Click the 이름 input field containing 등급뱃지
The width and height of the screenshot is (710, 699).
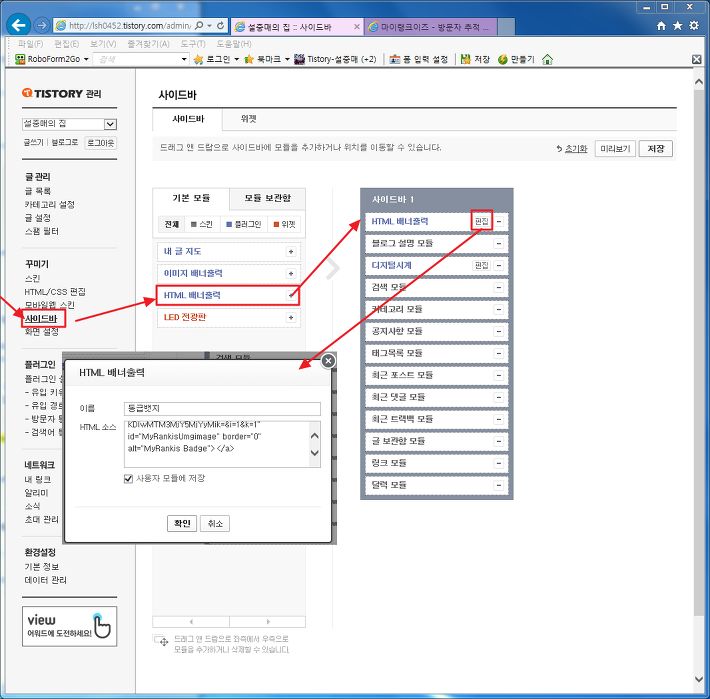pos(222,409)
